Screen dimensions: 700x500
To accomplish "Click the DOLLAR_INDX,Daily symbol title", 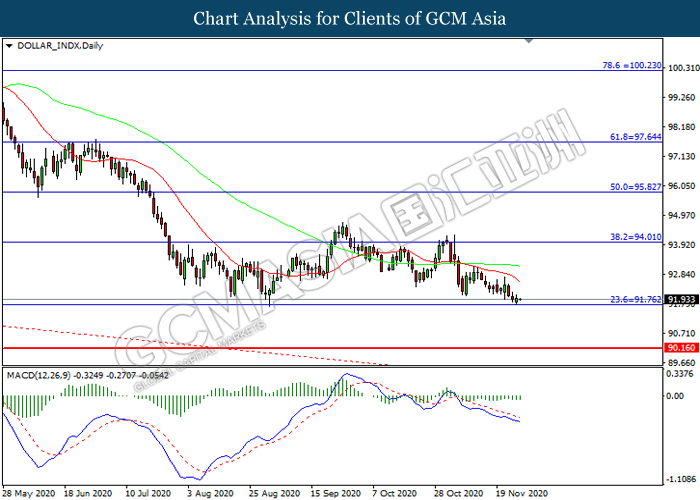I will pyautogui.click(x=60, y=46).
